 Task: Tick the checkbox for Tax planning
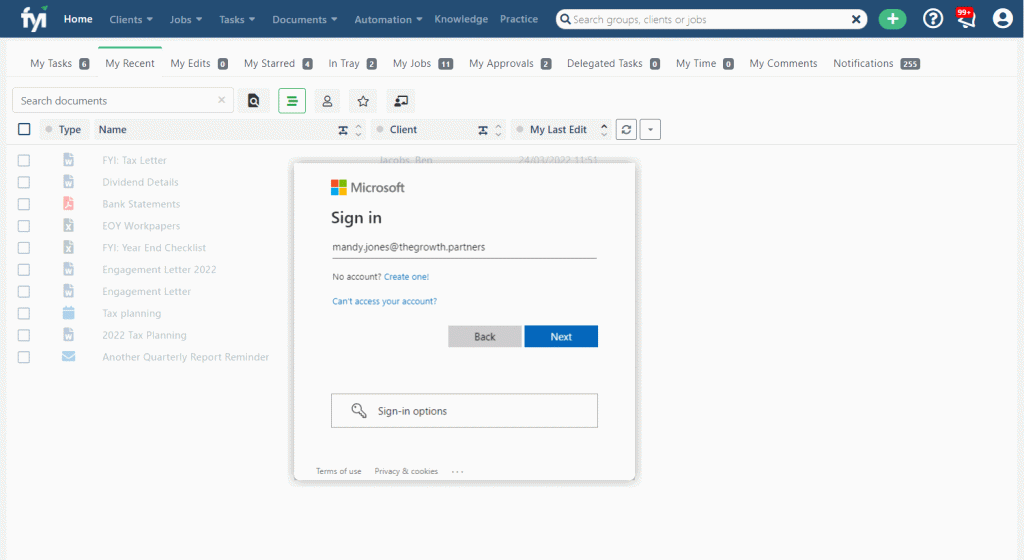(24, 313)
